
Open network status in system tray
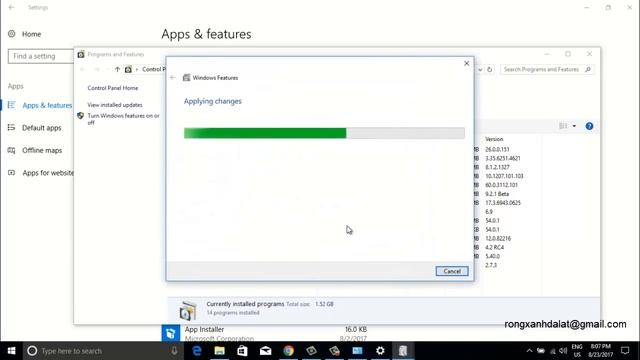coord(553,351)
